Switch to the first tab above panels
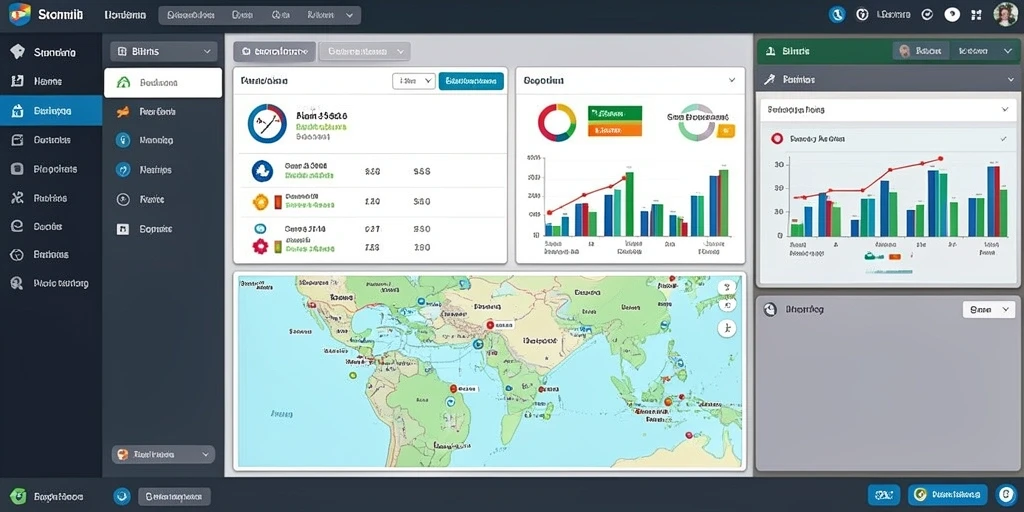This screenshot has width=1024, height=512. click(x=275, y=52)
